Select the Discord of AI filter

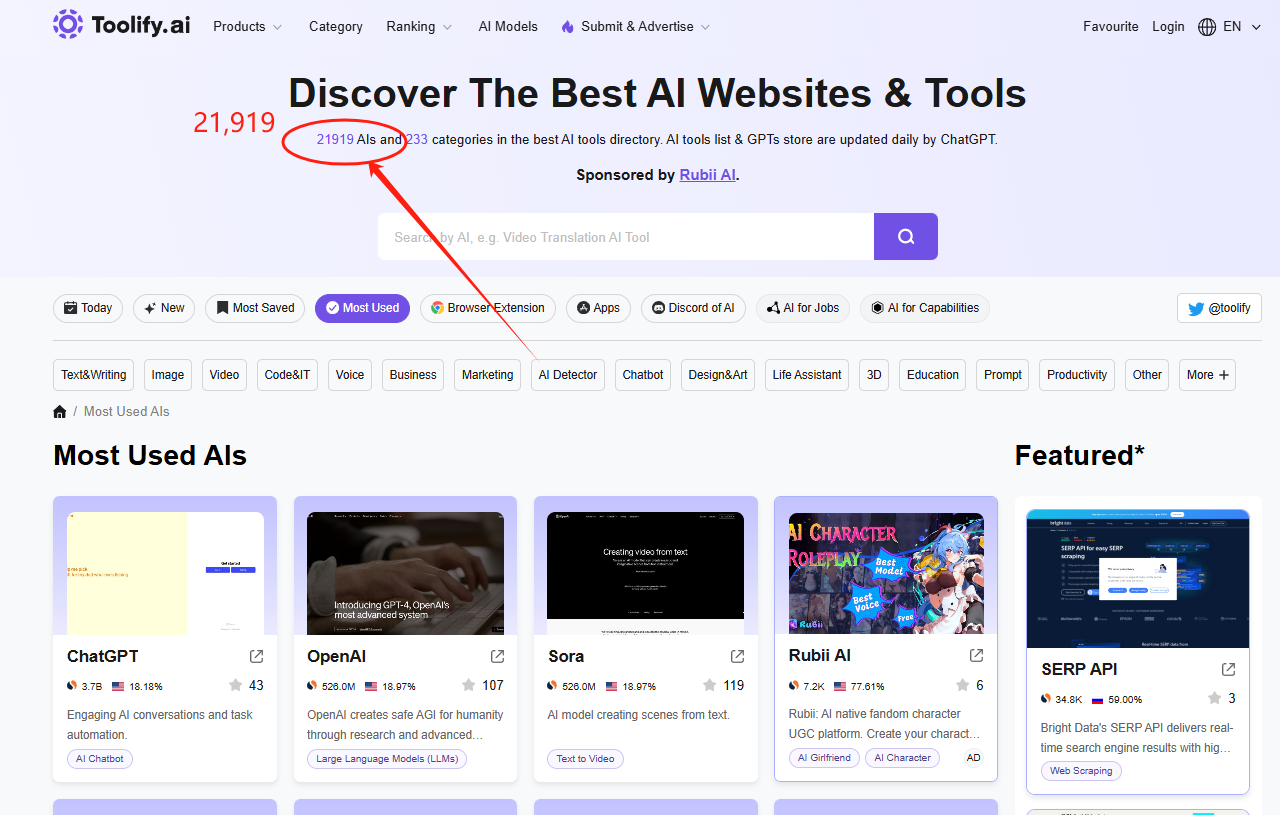click(x=693, y=308)
